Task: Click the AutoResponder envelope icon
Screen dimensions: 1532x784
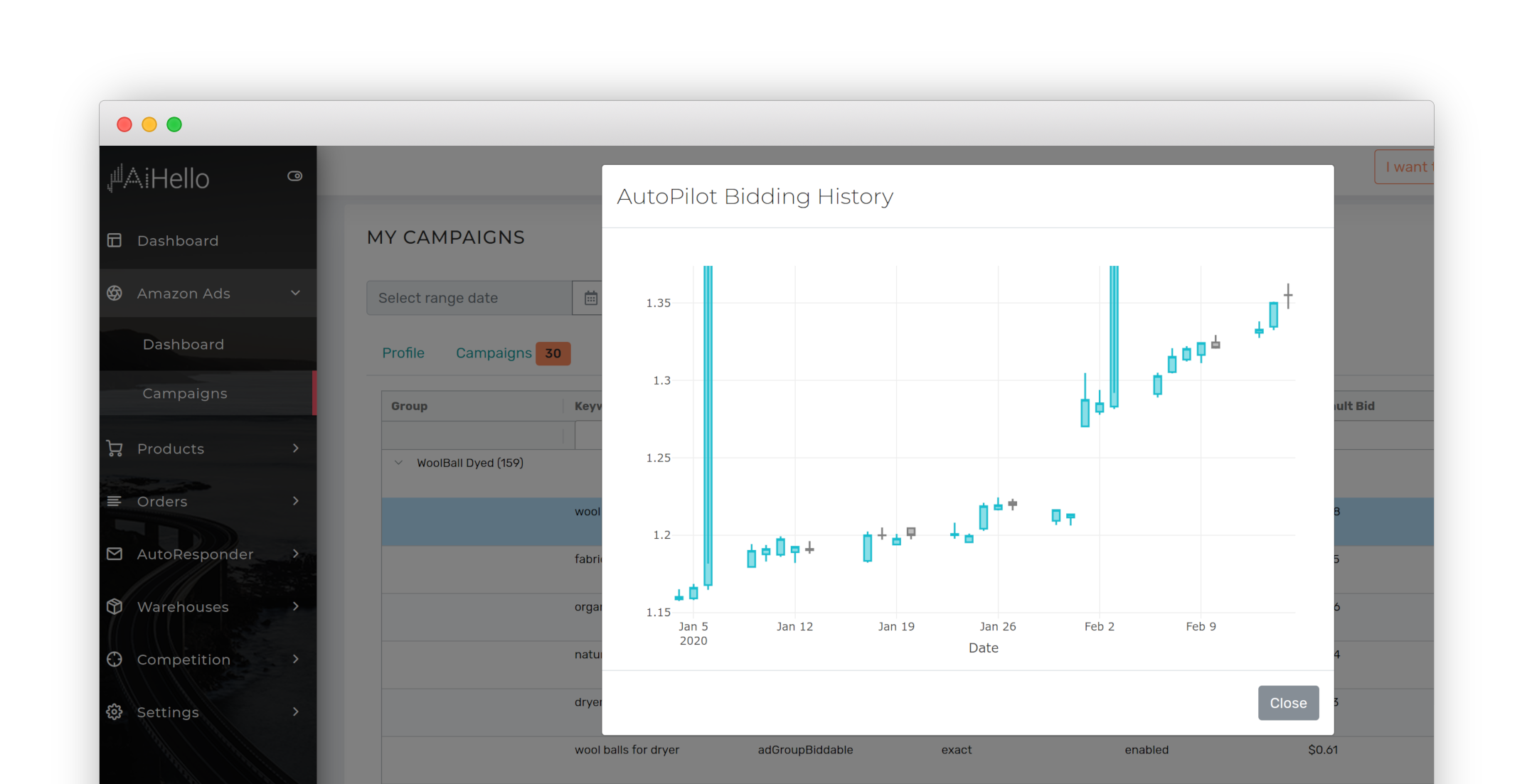Action: 115,554
